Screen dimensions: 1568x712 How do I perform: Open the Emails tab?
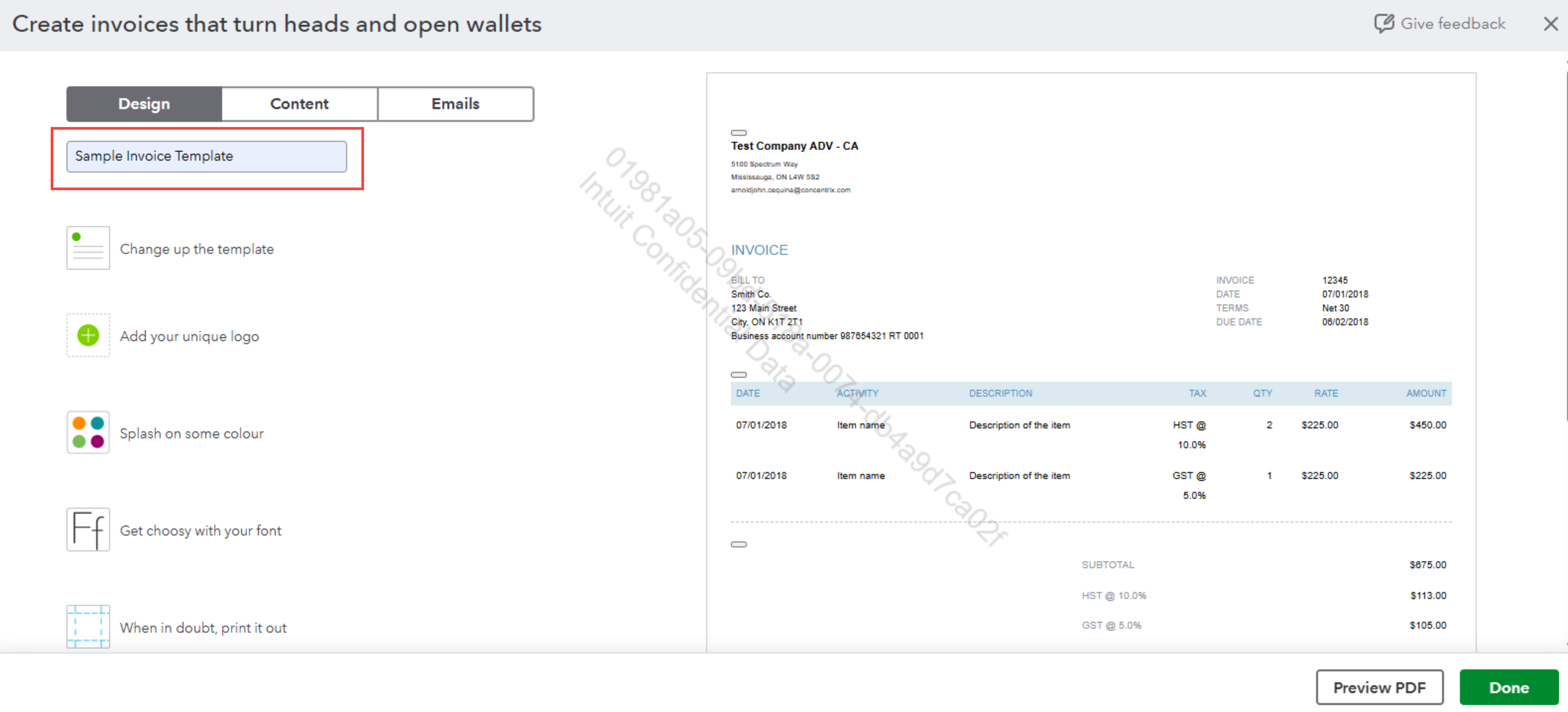pos(455,104)
